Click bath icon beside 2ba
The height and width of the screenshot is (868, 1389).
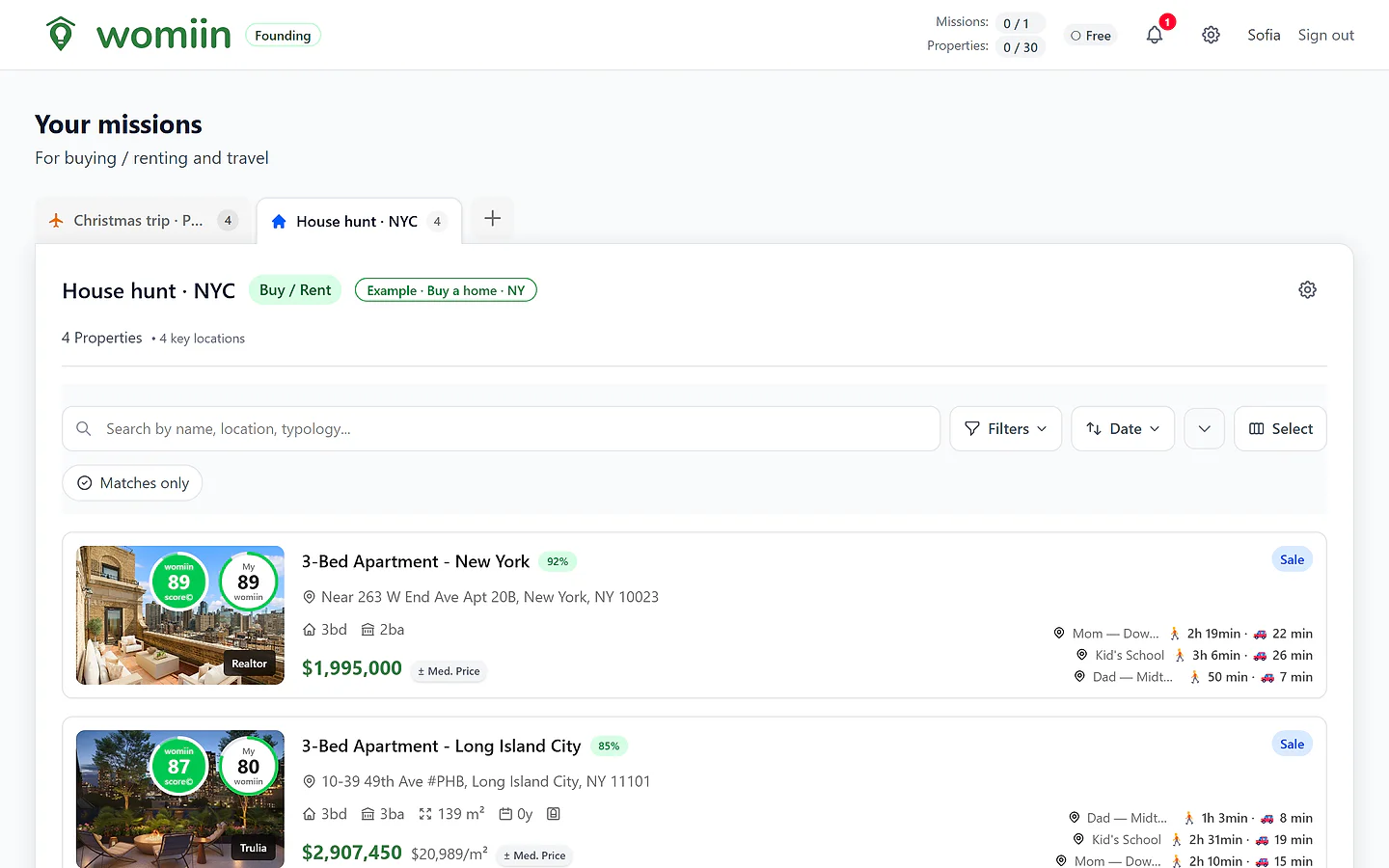[x=368, y=630]
